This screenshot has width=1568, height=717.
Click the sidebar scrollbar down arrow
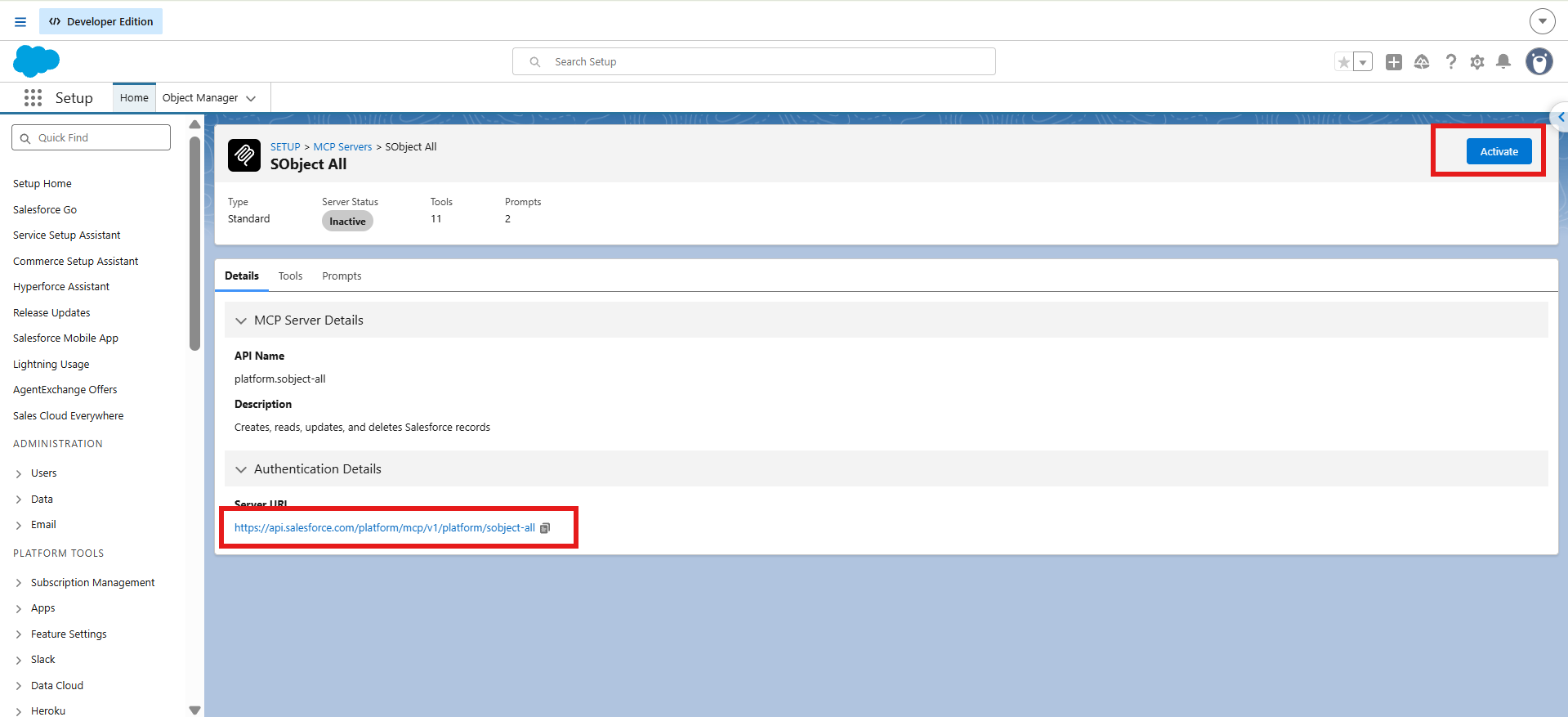(194, 710)
